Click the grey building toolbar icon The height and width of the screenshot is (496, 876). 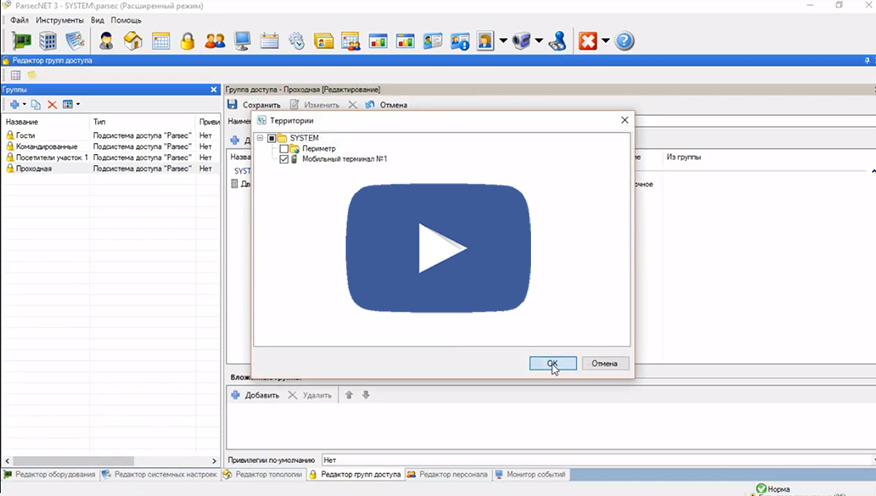pos(48,41)
